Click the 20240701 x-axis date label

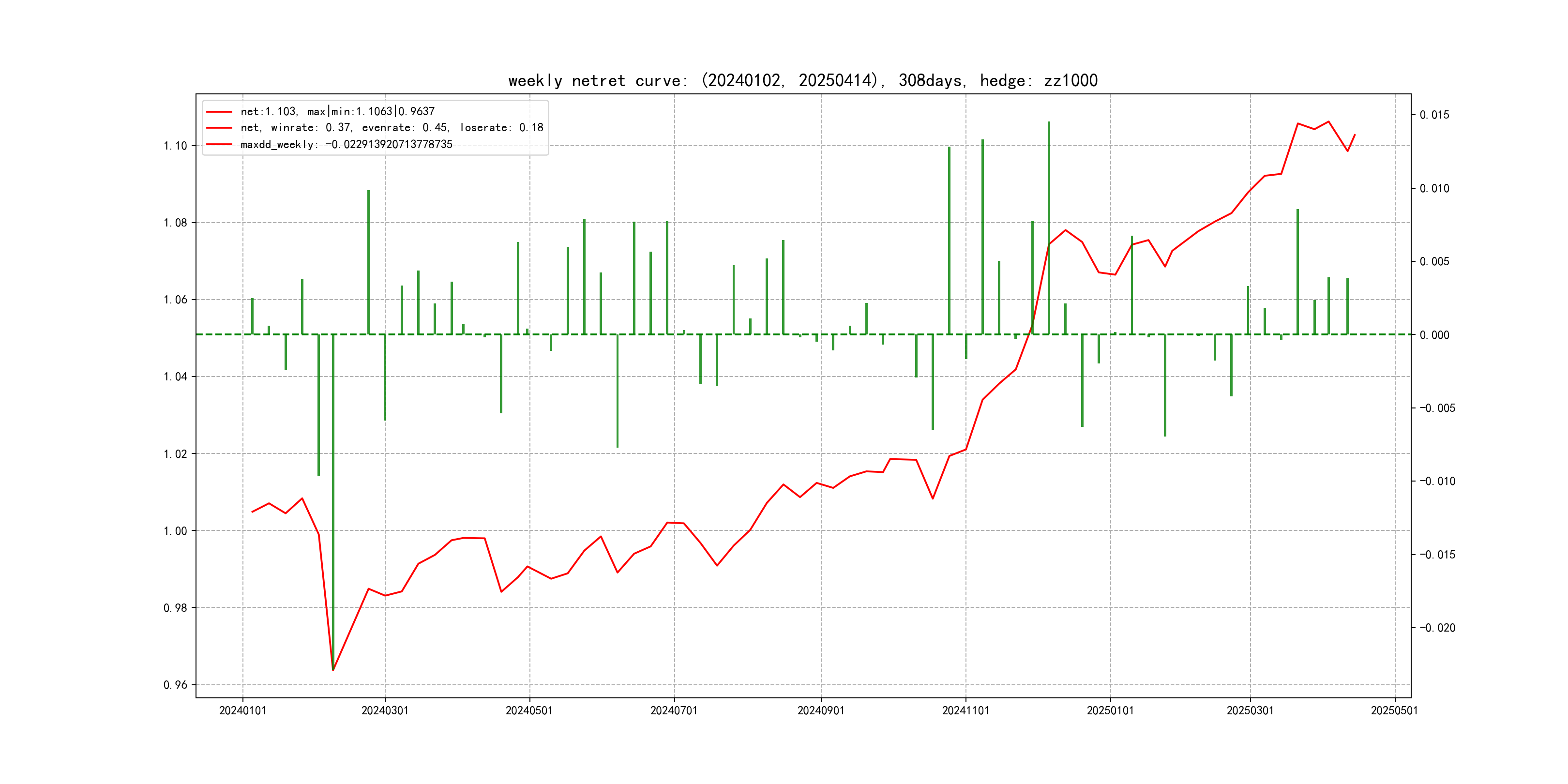(674, 710)
